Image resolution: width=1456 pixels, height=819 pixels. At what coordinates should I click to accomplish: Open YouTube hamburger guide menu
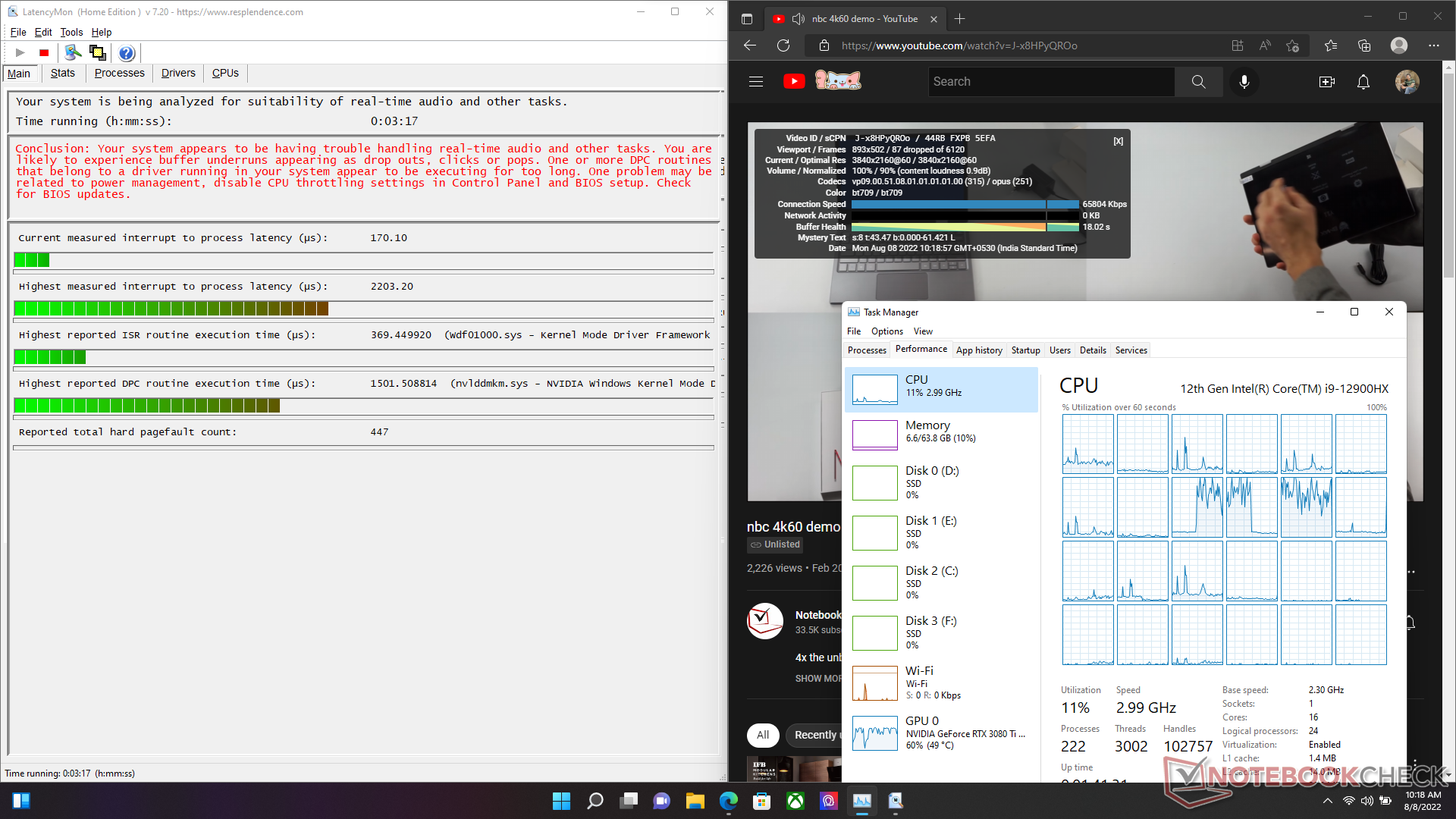point(756,82)
